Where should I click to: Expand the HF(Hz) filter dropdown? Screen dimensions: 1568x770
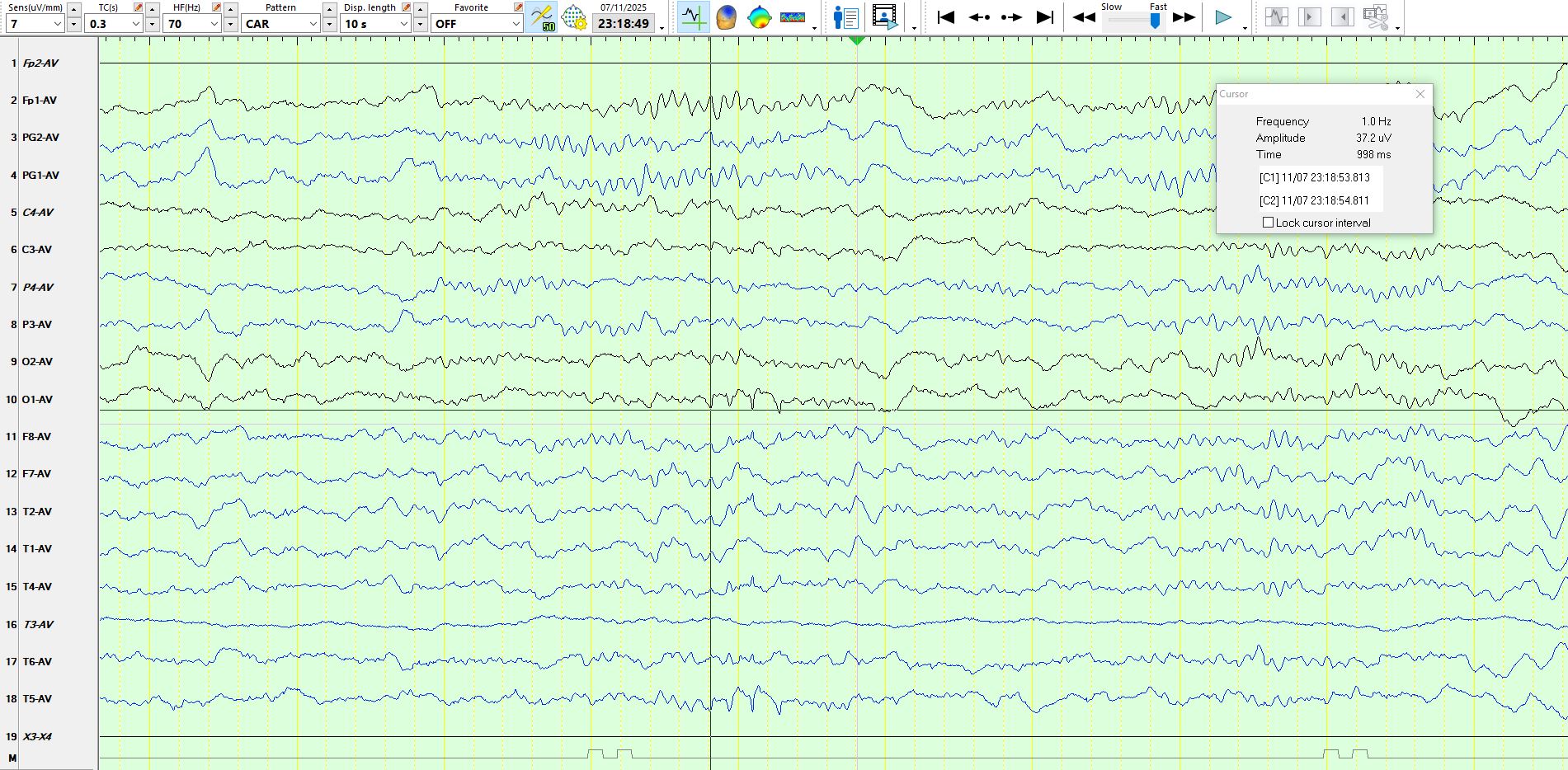(214, 24)
